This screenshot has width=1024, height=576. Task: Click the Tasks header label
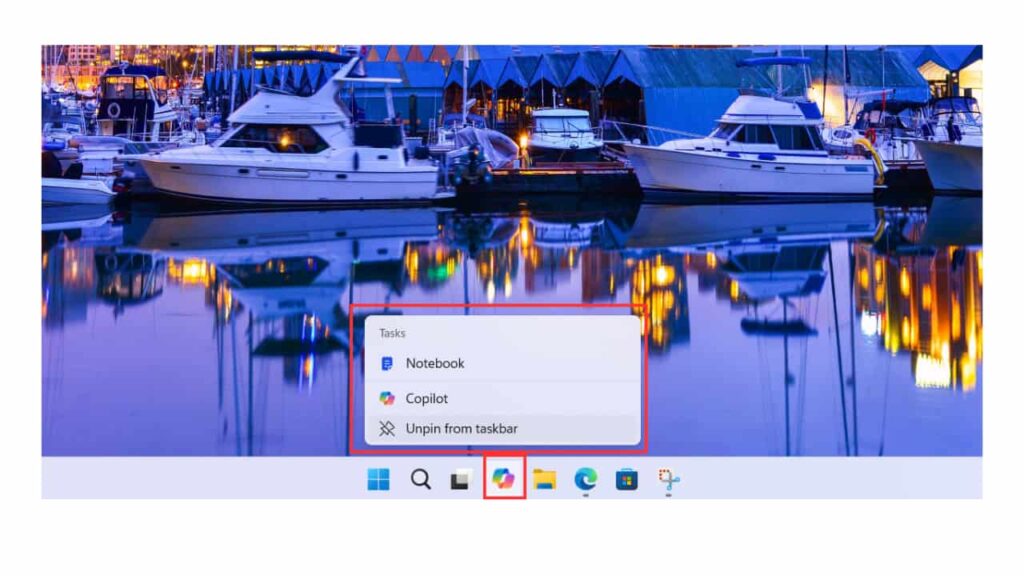click(x=392, y=333)
